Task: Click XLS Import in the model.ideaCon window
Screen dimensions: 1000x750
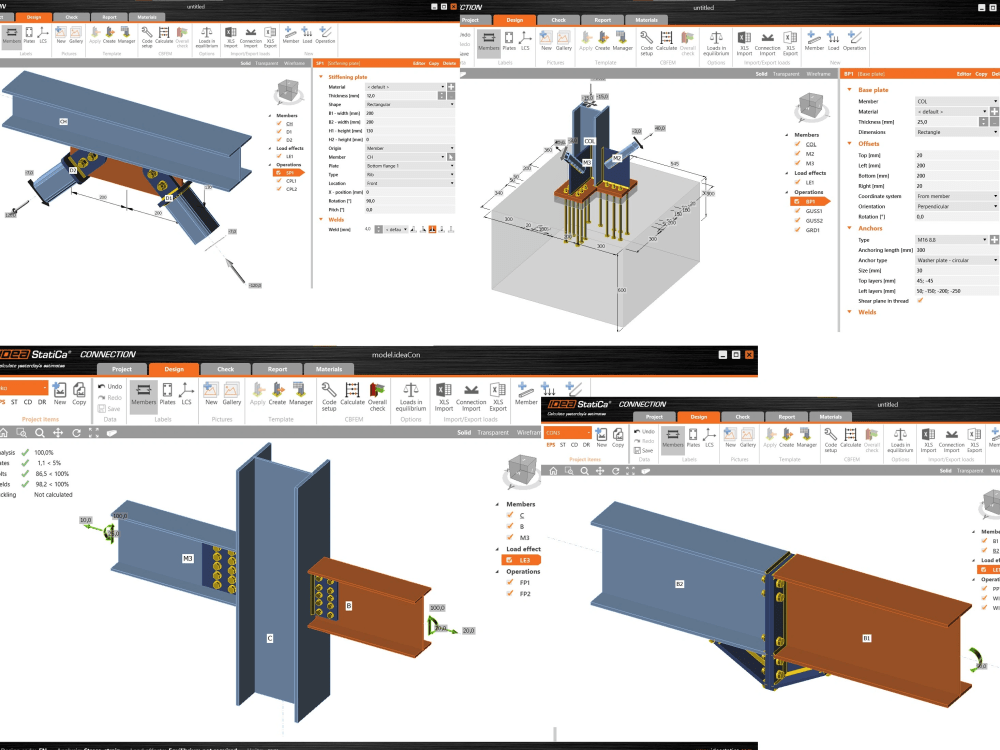Action: point(444,396)
